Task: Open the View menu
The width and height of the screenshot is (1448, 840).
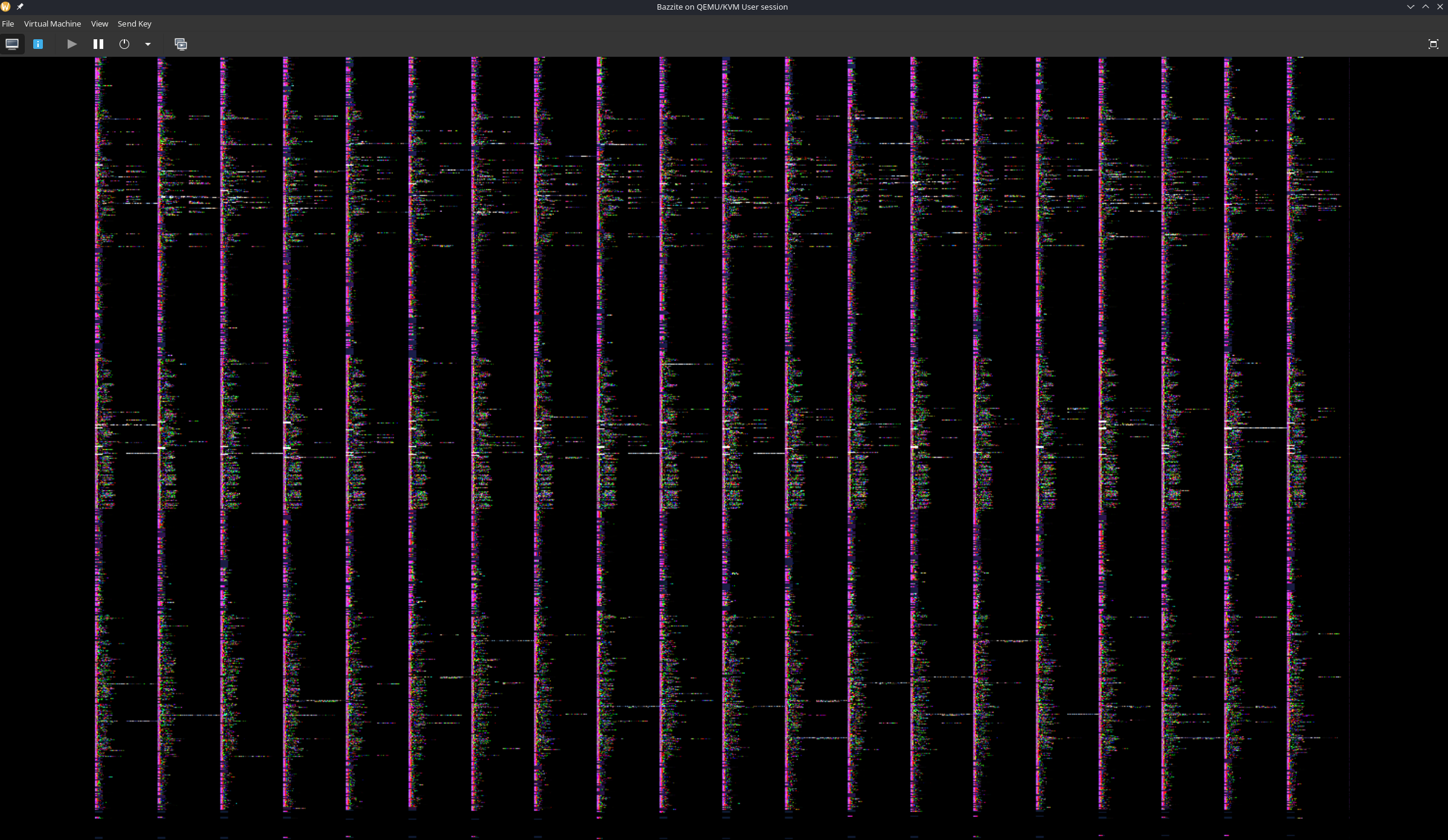Action: click(x=100, y=24)
